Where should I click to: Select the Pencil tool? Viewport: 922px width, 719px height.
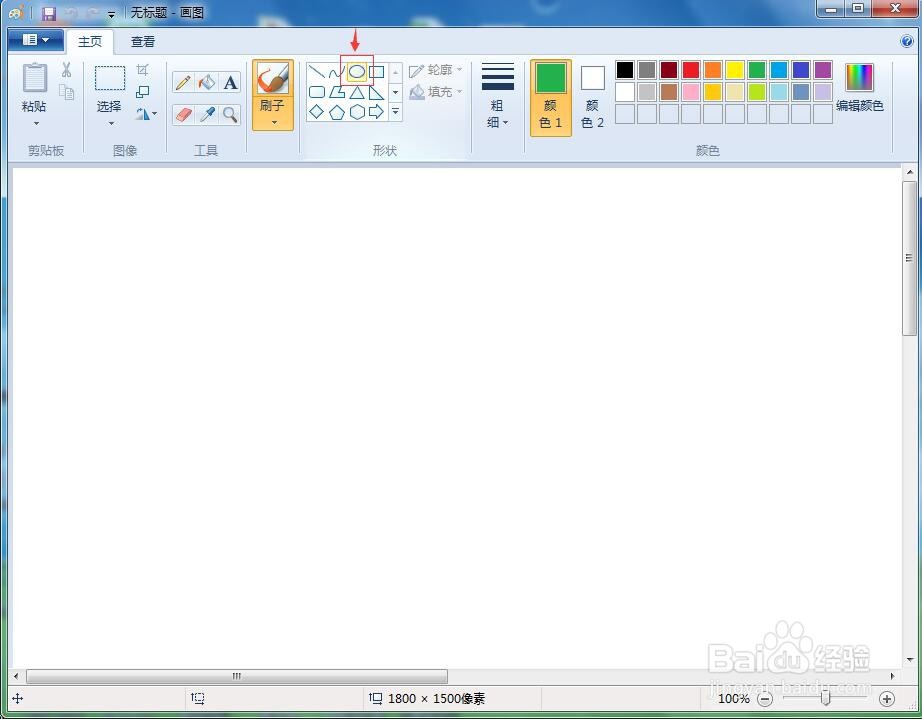click(x=183, y=82)
